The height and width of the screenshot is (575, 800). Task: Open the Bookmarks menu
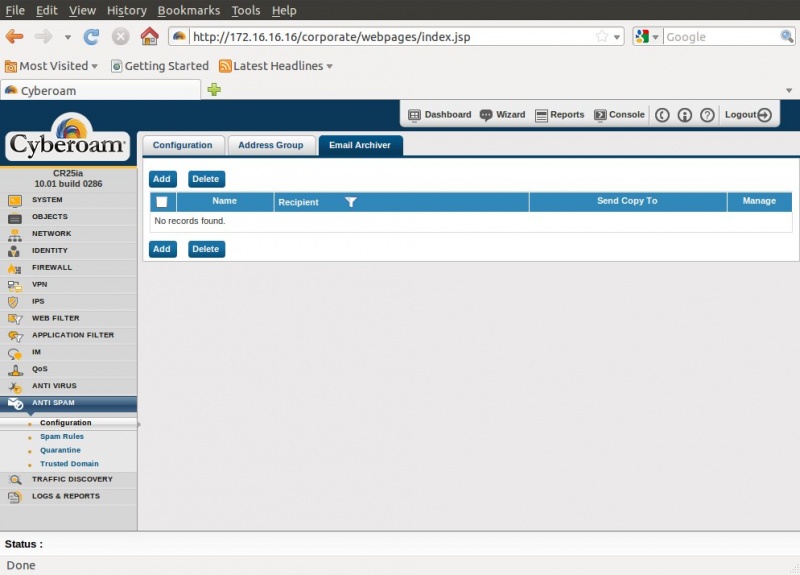pyautogui.click(x=188, y=10)
